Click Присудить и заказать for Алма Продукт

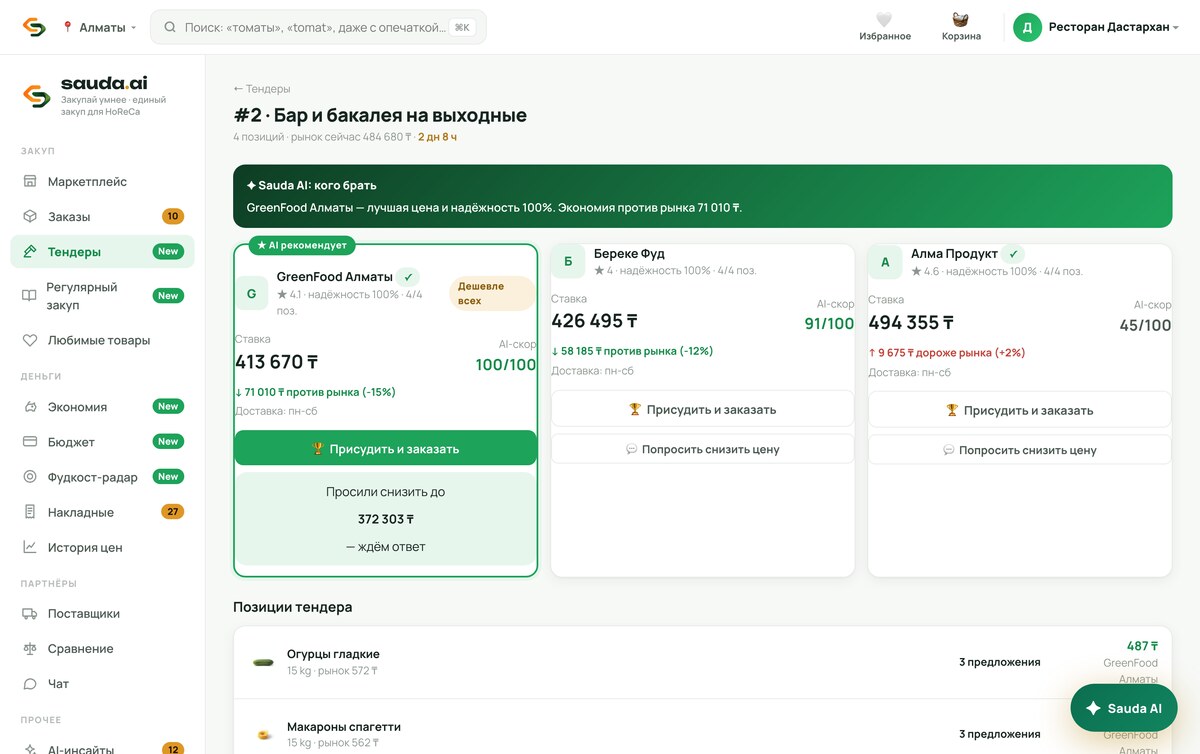tap(1019, 410)
